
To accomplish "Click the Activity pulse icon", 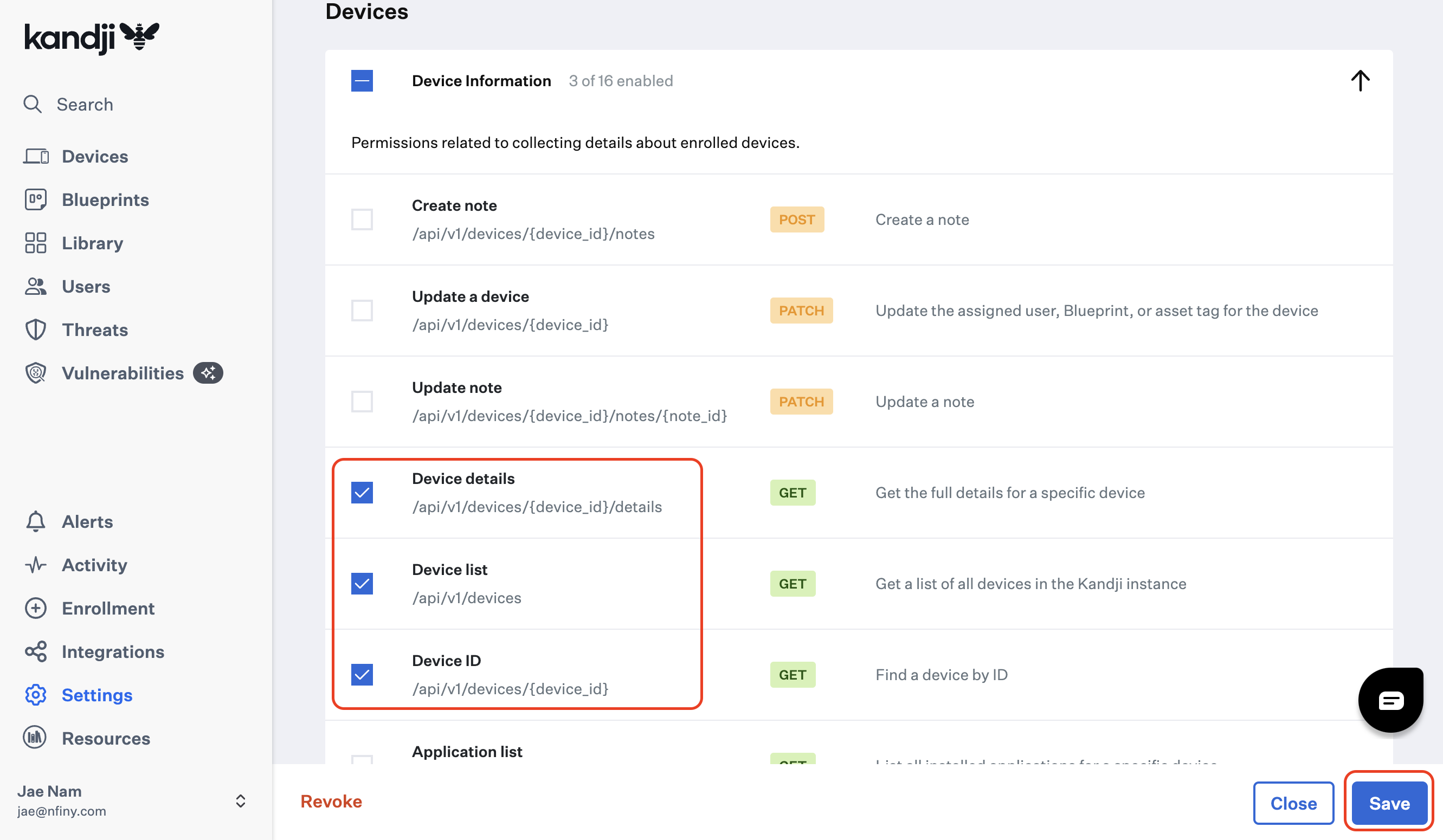I will [35, 565].
